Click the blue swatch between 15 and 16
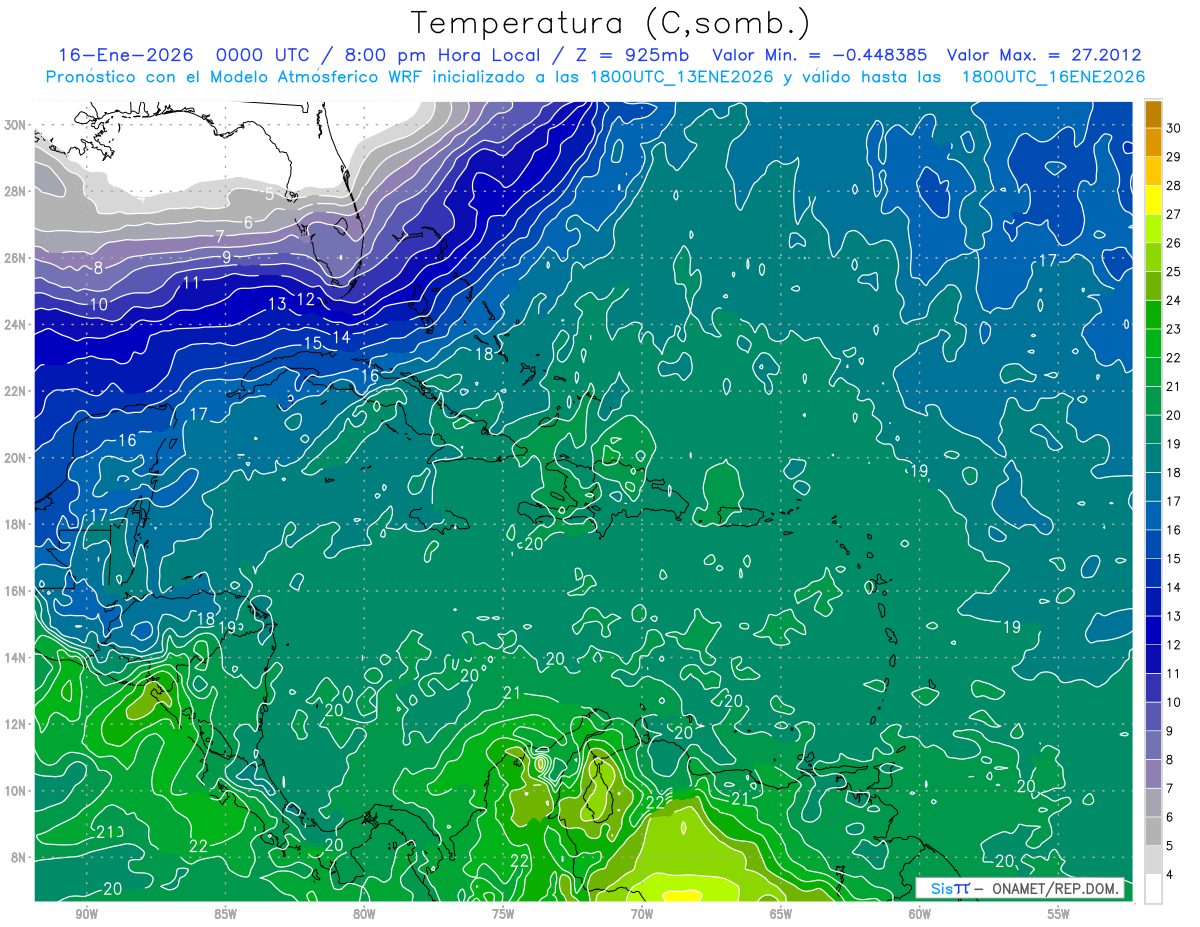This screenshot has width=1200, height=927. tap(1154, 545)
